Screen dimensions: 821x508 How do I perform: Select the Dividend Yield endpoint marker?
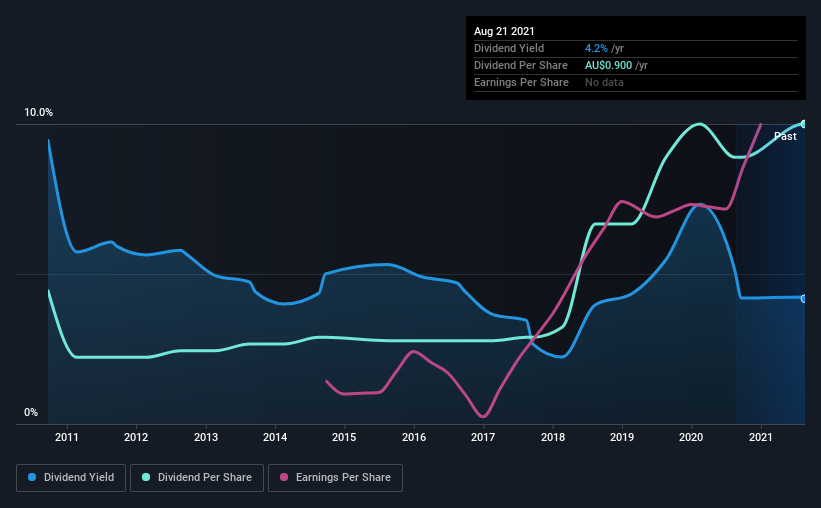point(804,299)
